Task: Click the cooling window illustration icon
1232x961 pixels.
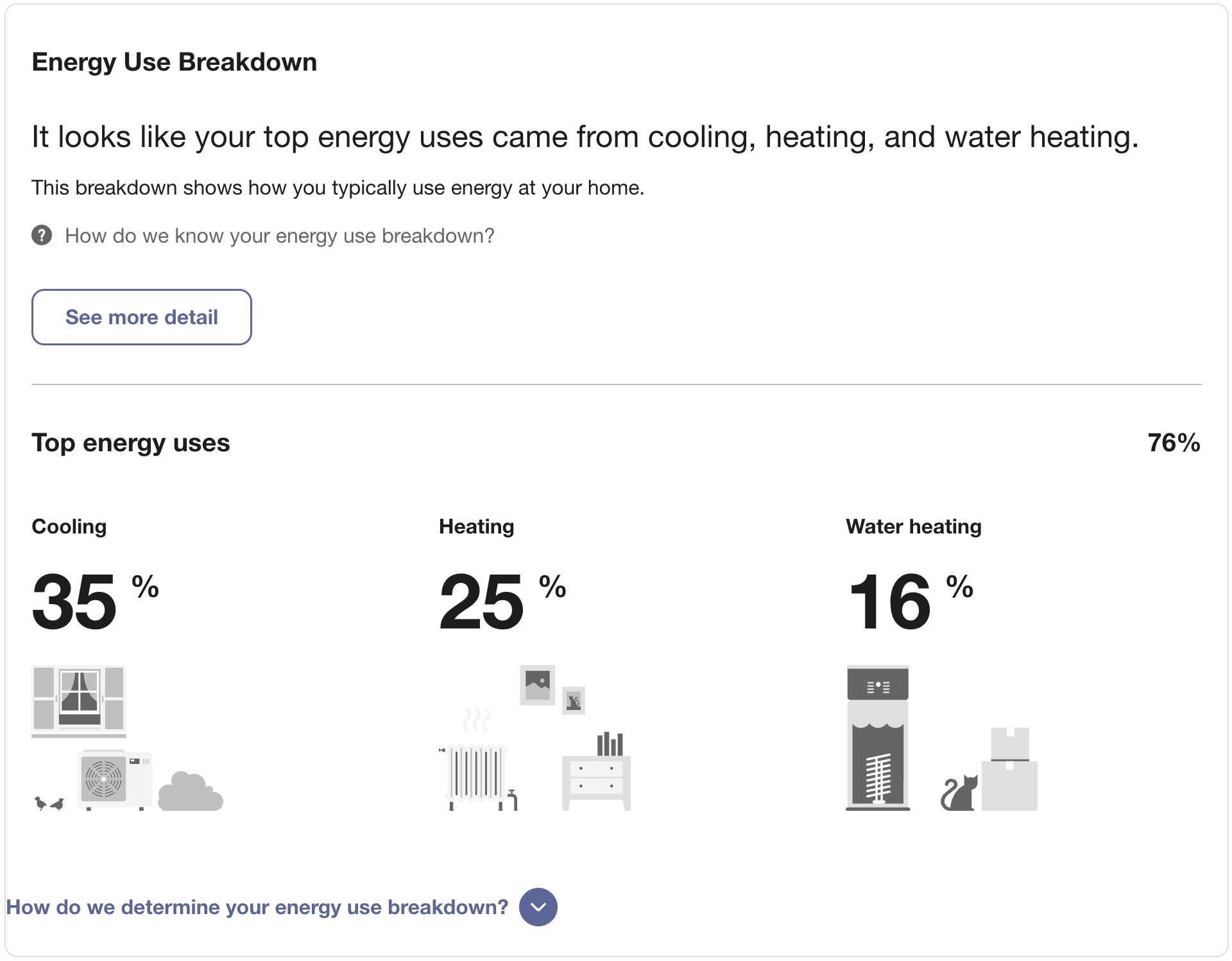Action: coord(79,701)
